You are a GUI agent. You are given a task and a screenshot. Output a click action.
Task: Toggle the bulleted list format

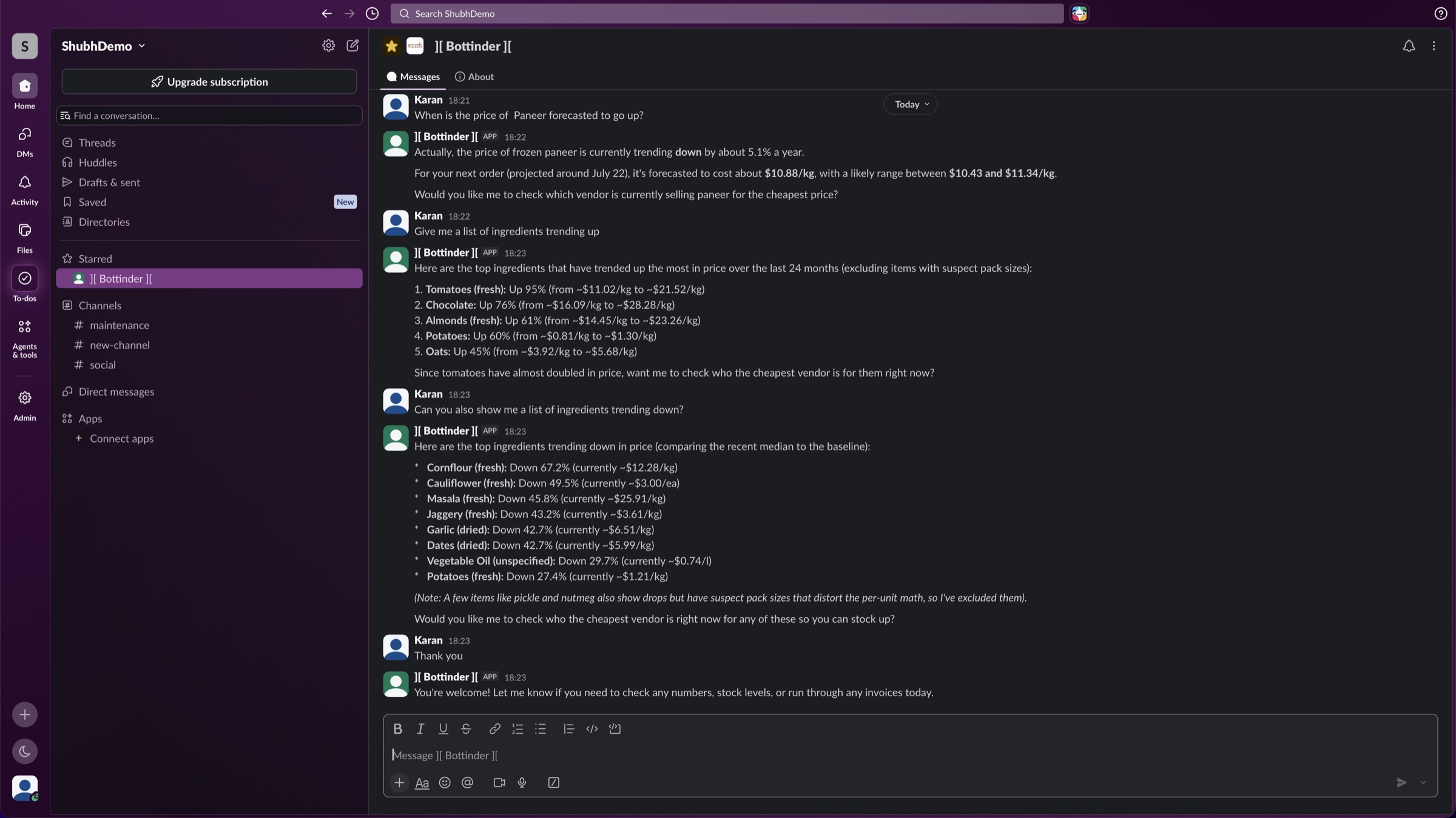click(x=541, y=729)
